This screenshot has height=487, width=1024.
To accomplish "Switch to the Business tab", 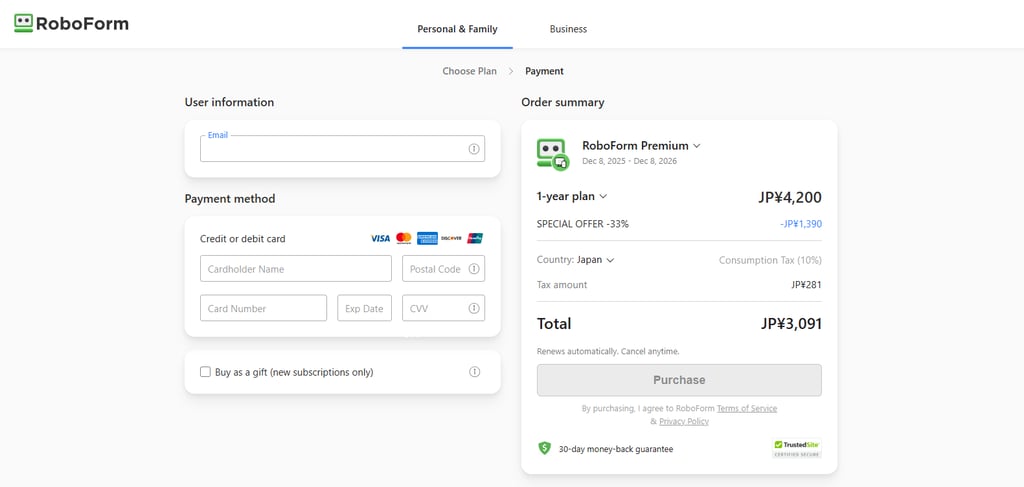I will click(x=568, y=29).
